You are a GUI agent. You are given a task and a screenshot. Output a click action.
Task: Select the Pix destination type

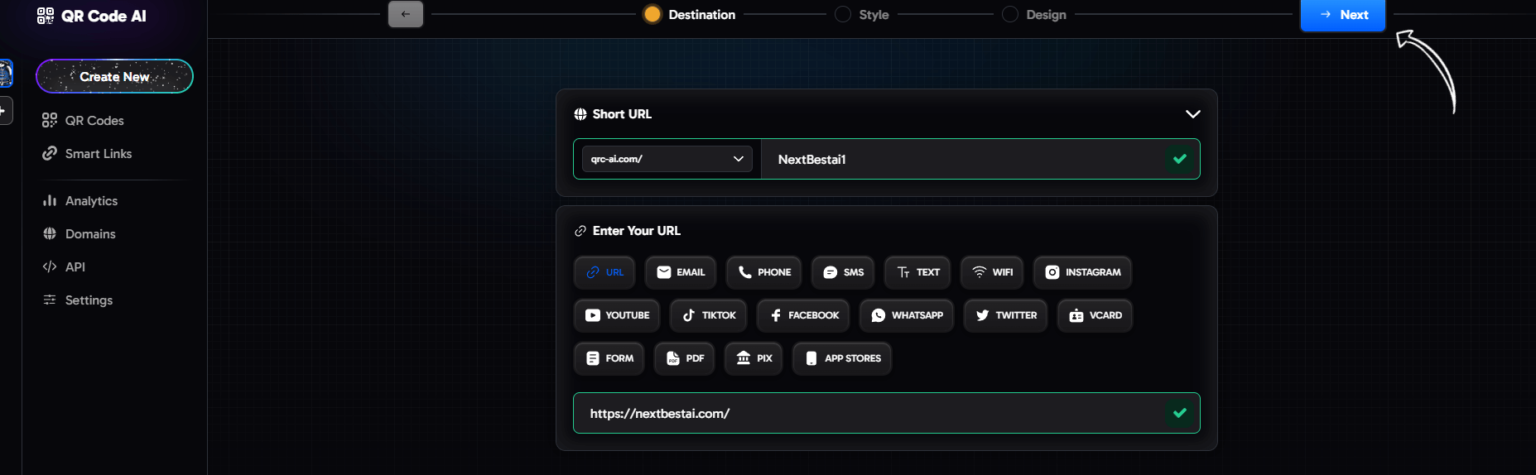(754, 358)
